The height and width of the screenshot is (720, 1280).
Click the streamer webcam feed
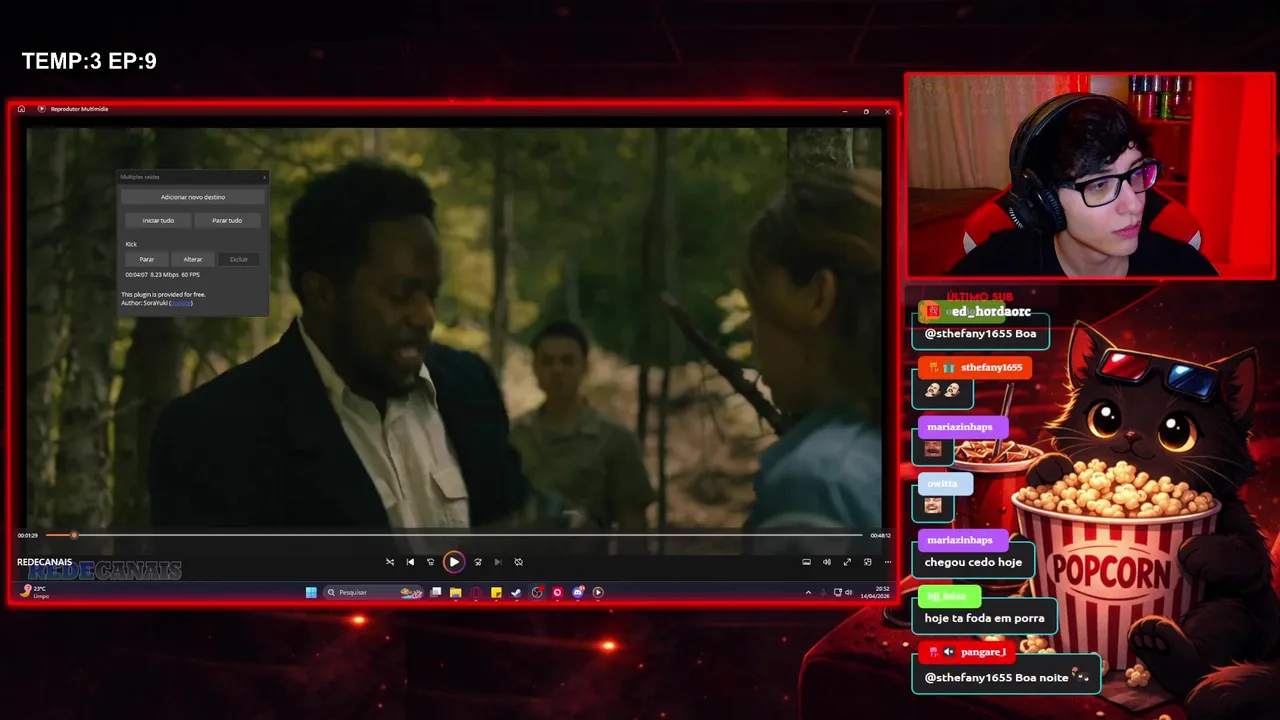coord(1090,176)
